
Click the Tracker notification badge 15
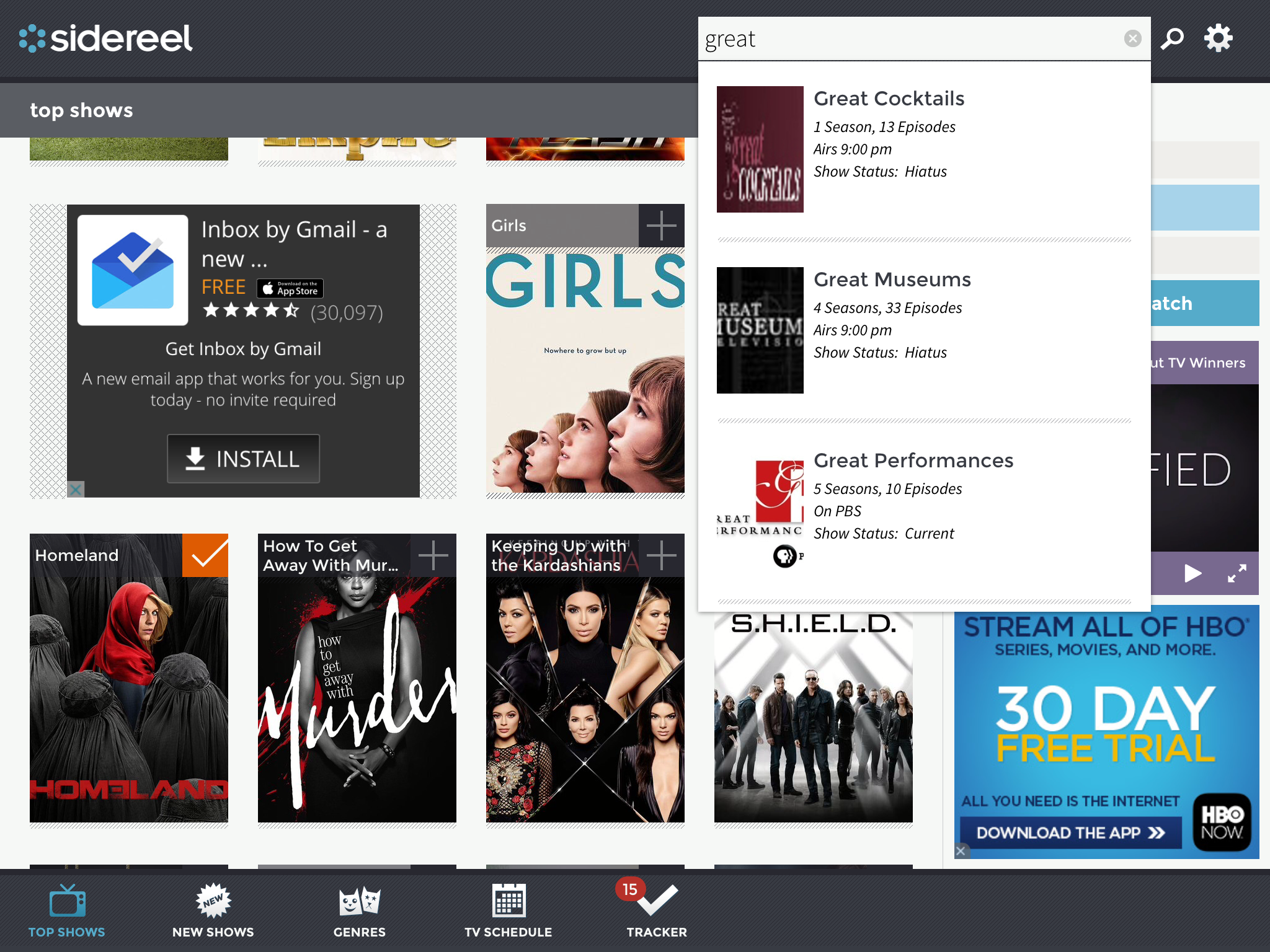pos(630,889)
